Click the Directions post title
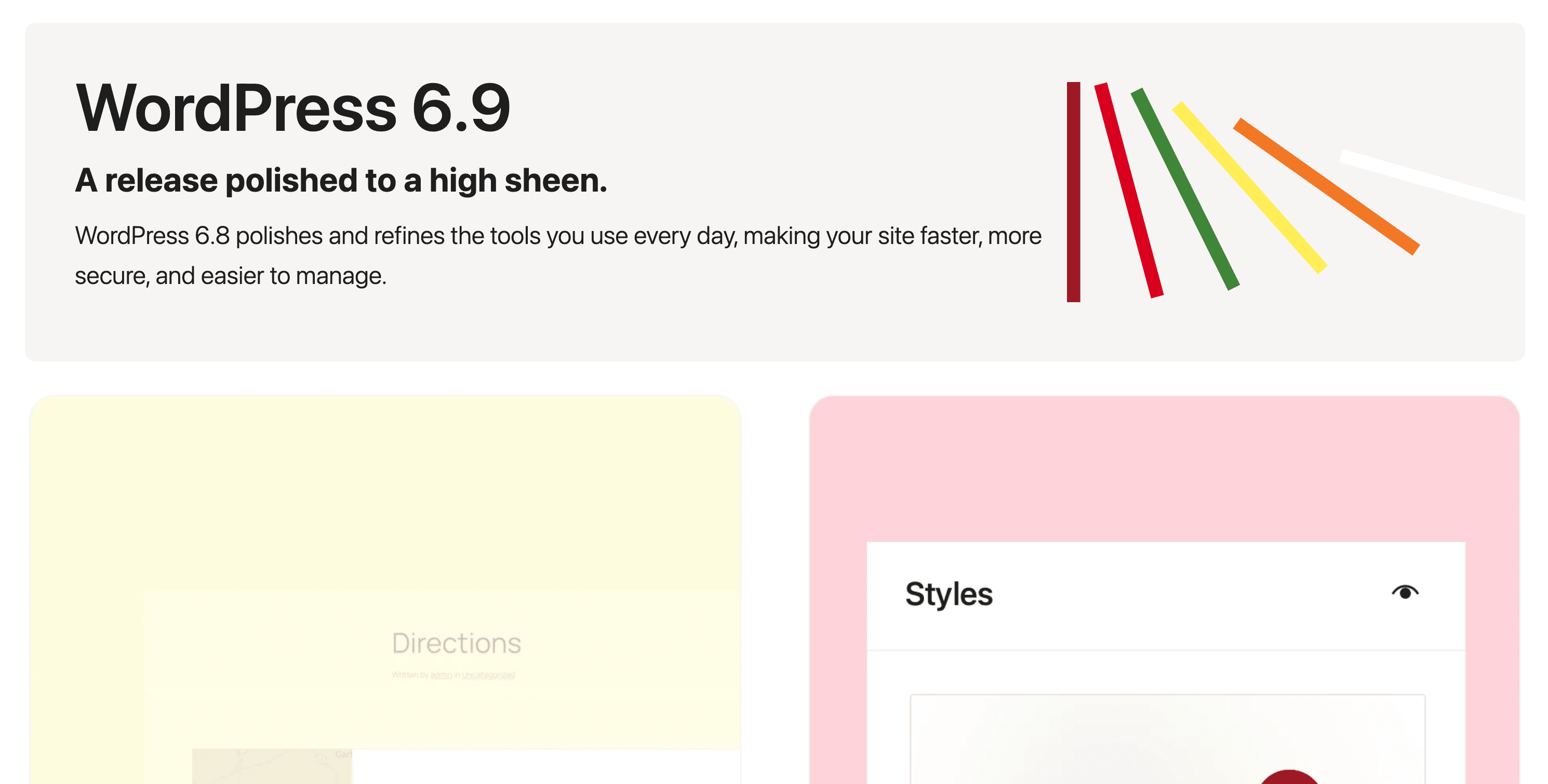 pos(456,643)
